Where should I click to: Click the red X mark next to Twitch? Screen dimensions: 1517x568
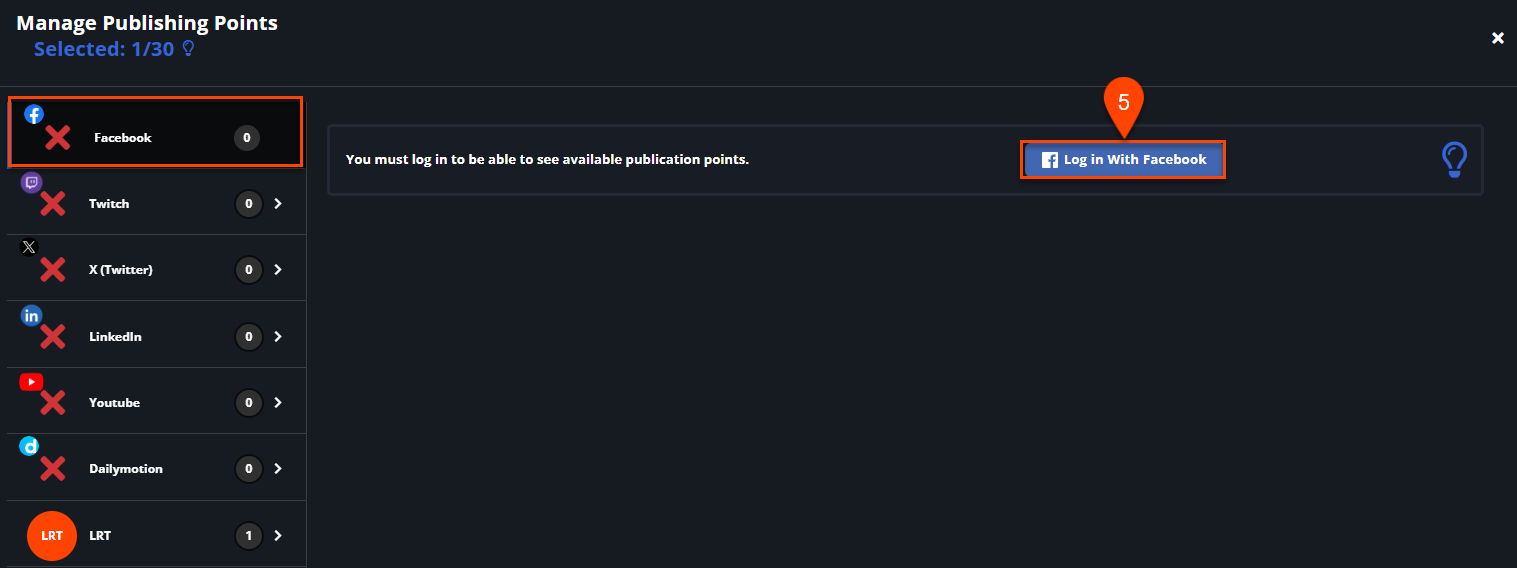[52, 204]
